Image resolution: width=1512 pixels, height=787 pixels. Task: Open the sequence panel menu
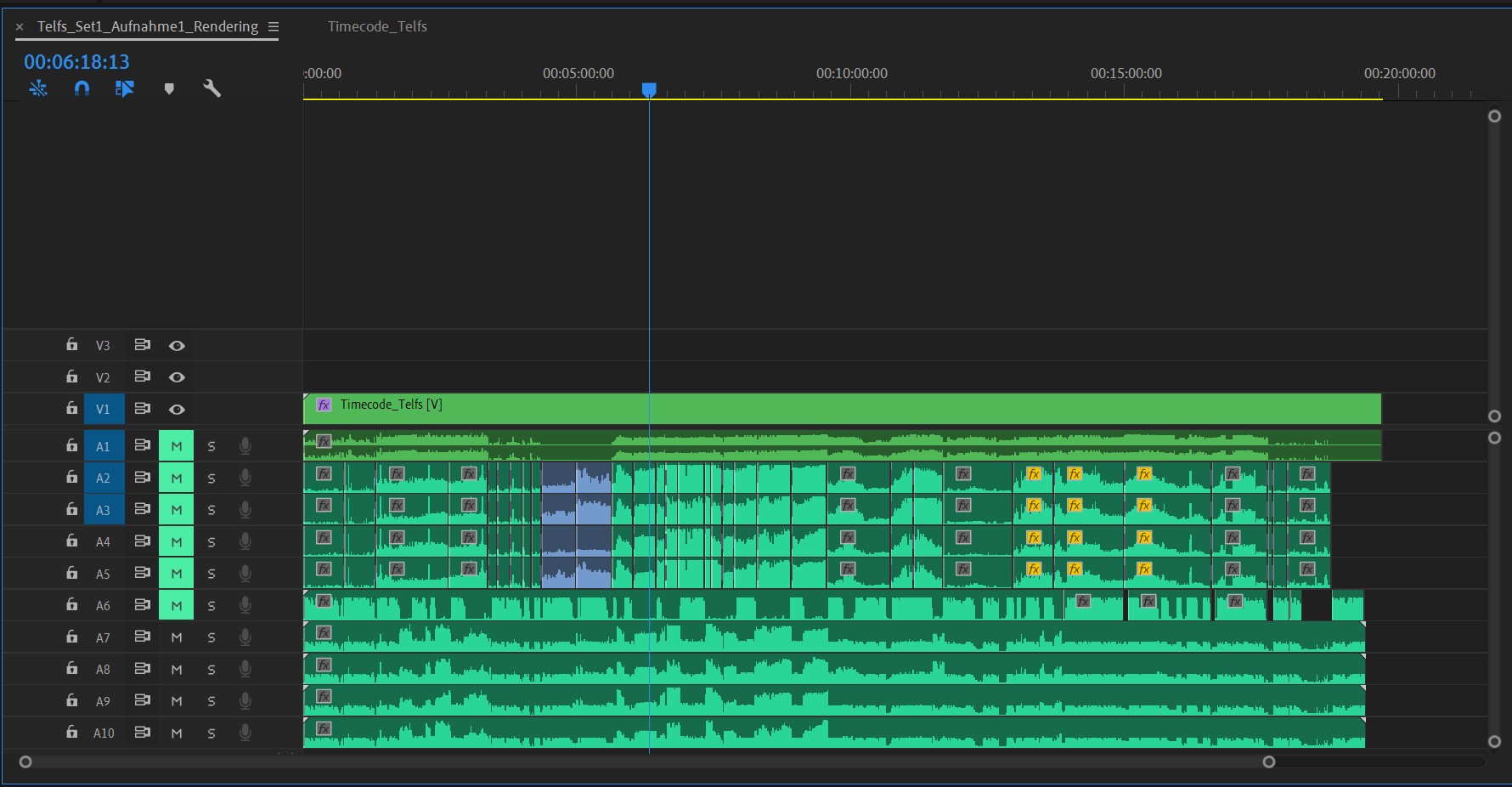click(x=274, y=26)
